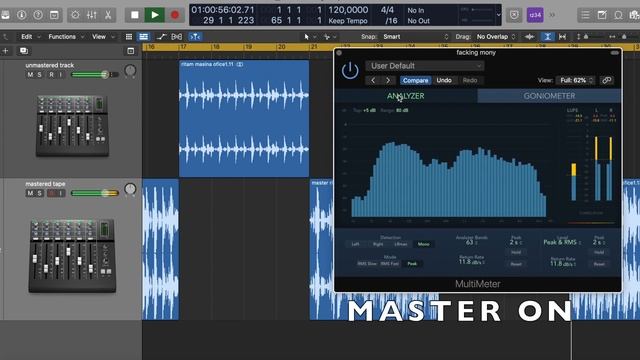640x360 pixels.
Task: Click the plugin link chain icon
Action: pos(607,80)
